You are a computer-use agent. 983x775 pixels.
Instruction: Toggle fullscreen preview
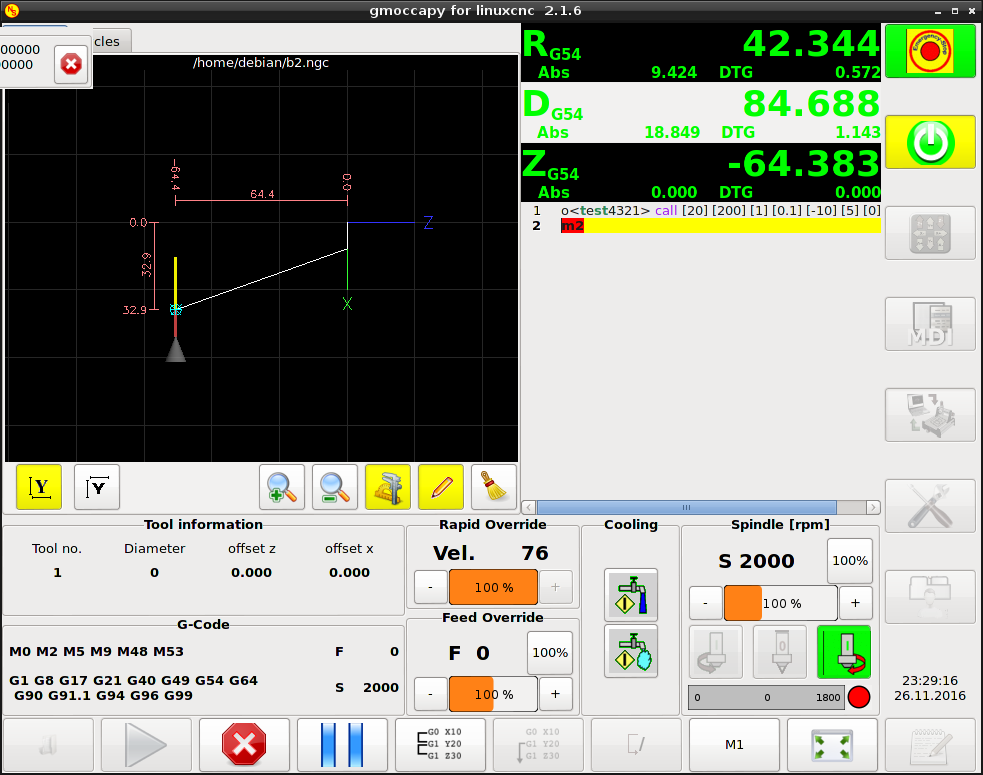pos(833,745)
